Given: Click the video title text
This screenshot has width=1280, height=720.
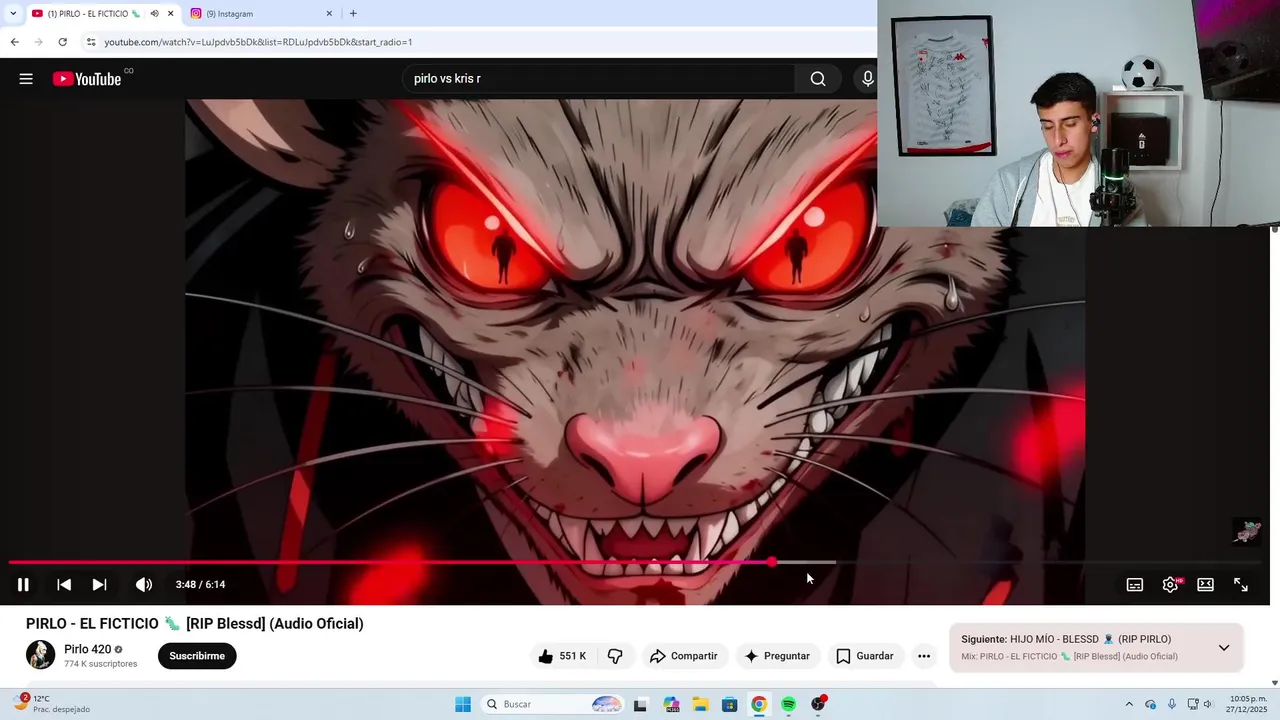Looking at the screenshot, I should coord(195,624).
